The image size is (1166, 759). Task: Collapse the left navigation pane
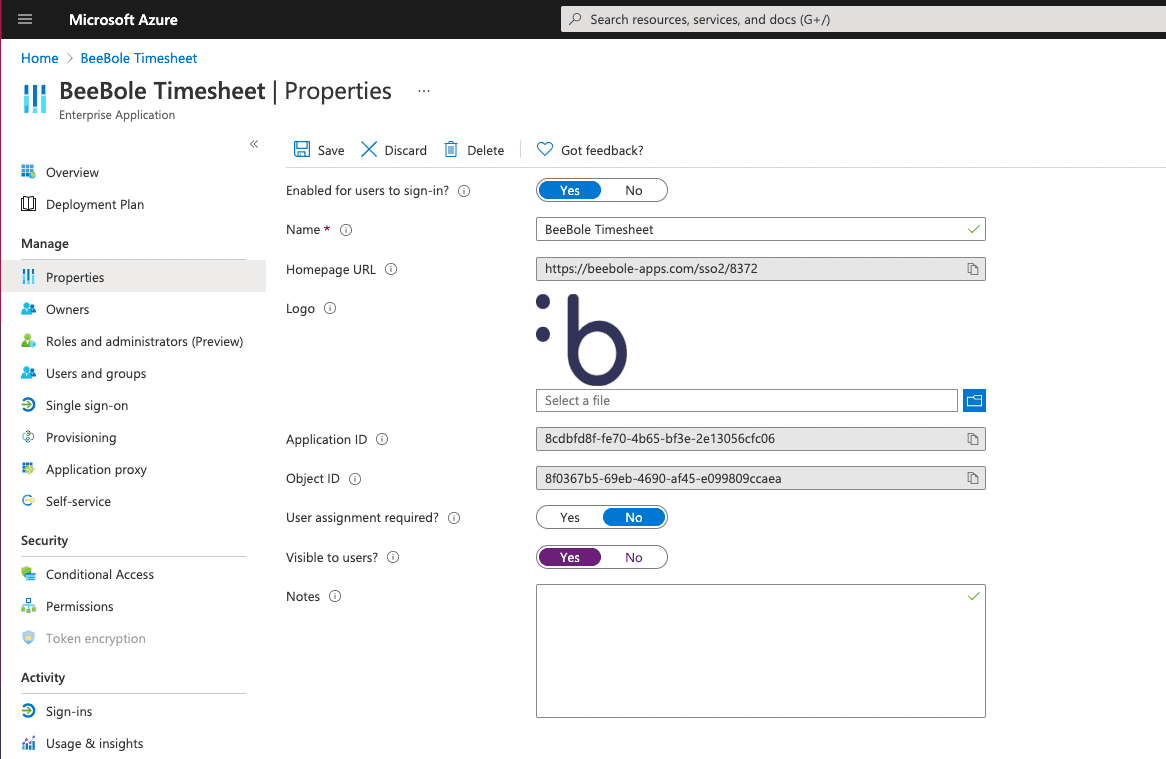[x=254, y=144]
